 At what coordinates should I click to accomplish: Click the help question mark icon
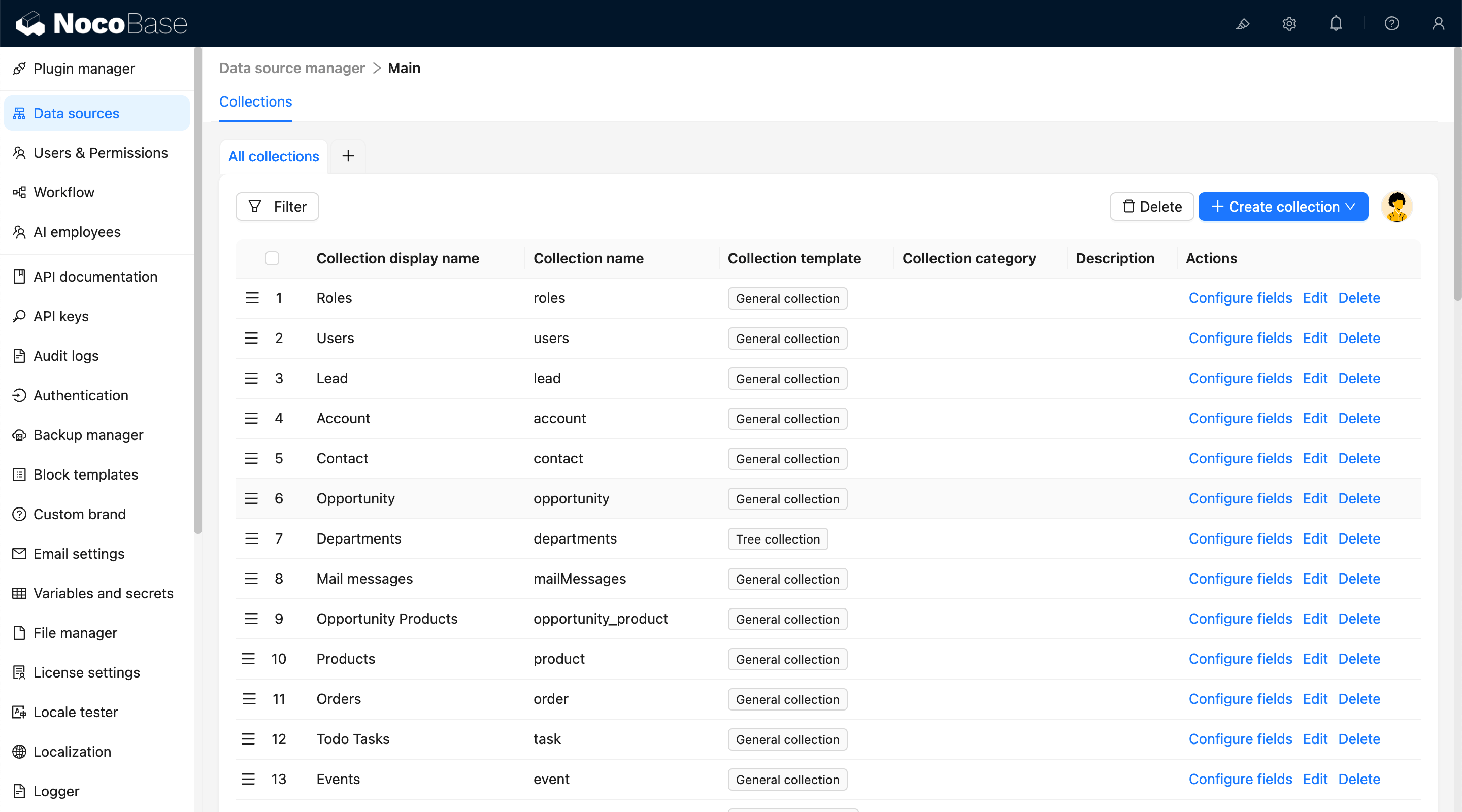pyautogui.click(x=1391, y=24)
